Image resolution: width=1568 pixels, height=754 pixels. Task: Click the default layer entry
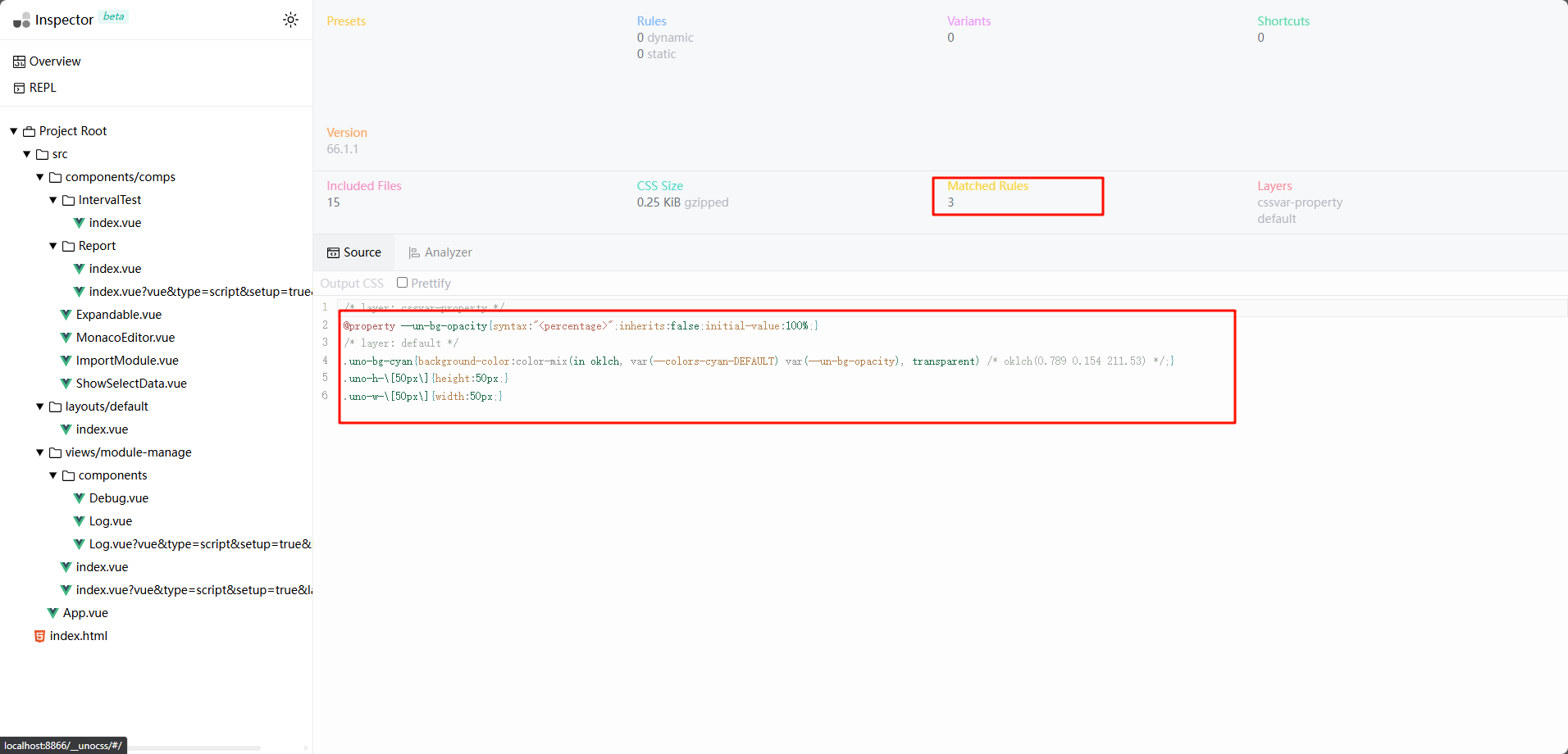(x=1277, y=219)
